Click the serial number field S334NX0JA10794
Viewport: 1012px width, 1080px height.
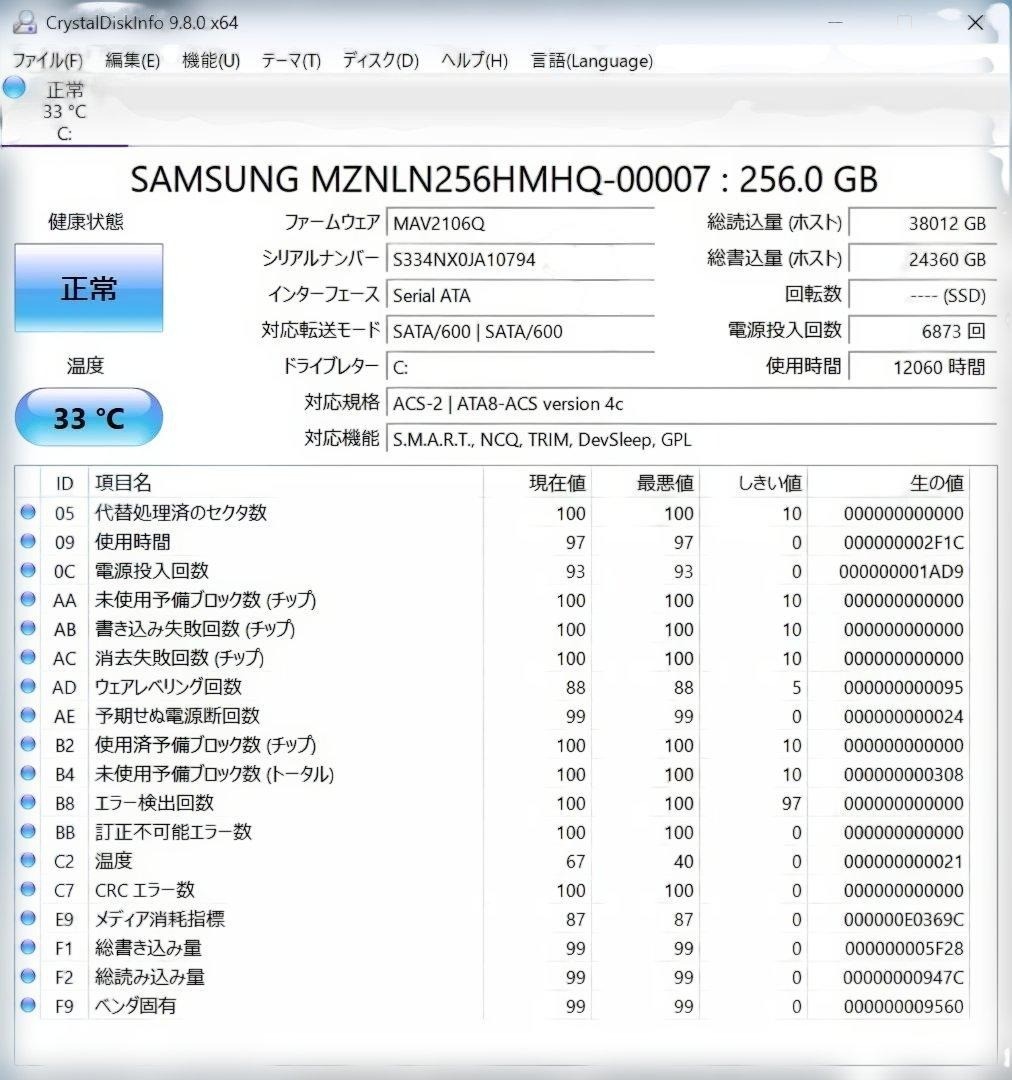(520, 260)
